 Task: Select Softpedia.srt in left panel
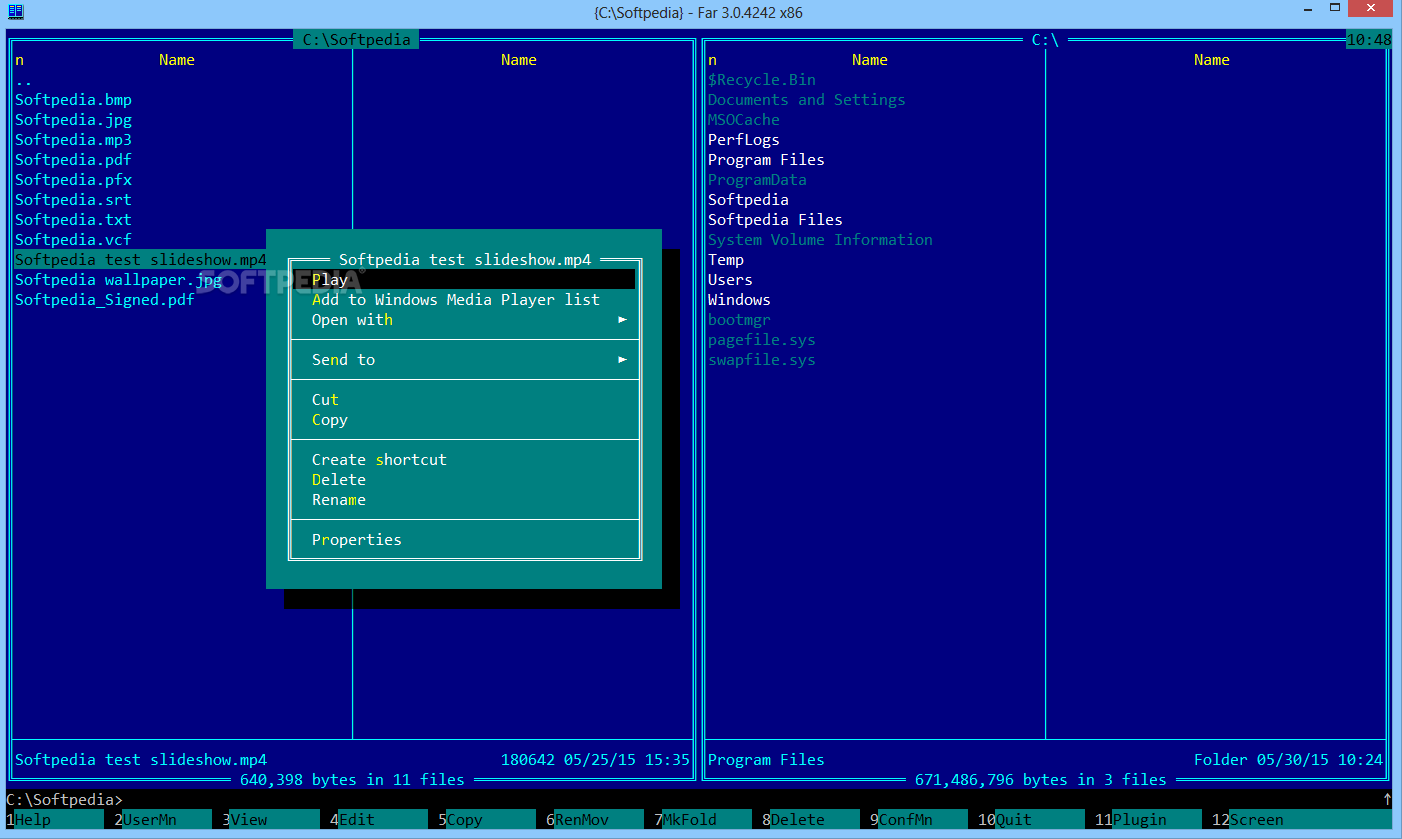pyautogui.click(x=73, y=200)
